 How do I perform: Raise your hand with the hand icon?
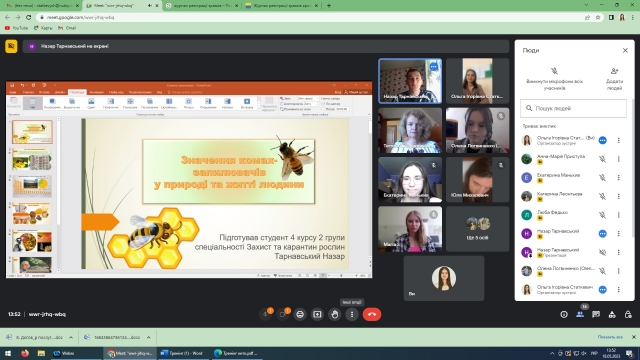tap(335, 314)
